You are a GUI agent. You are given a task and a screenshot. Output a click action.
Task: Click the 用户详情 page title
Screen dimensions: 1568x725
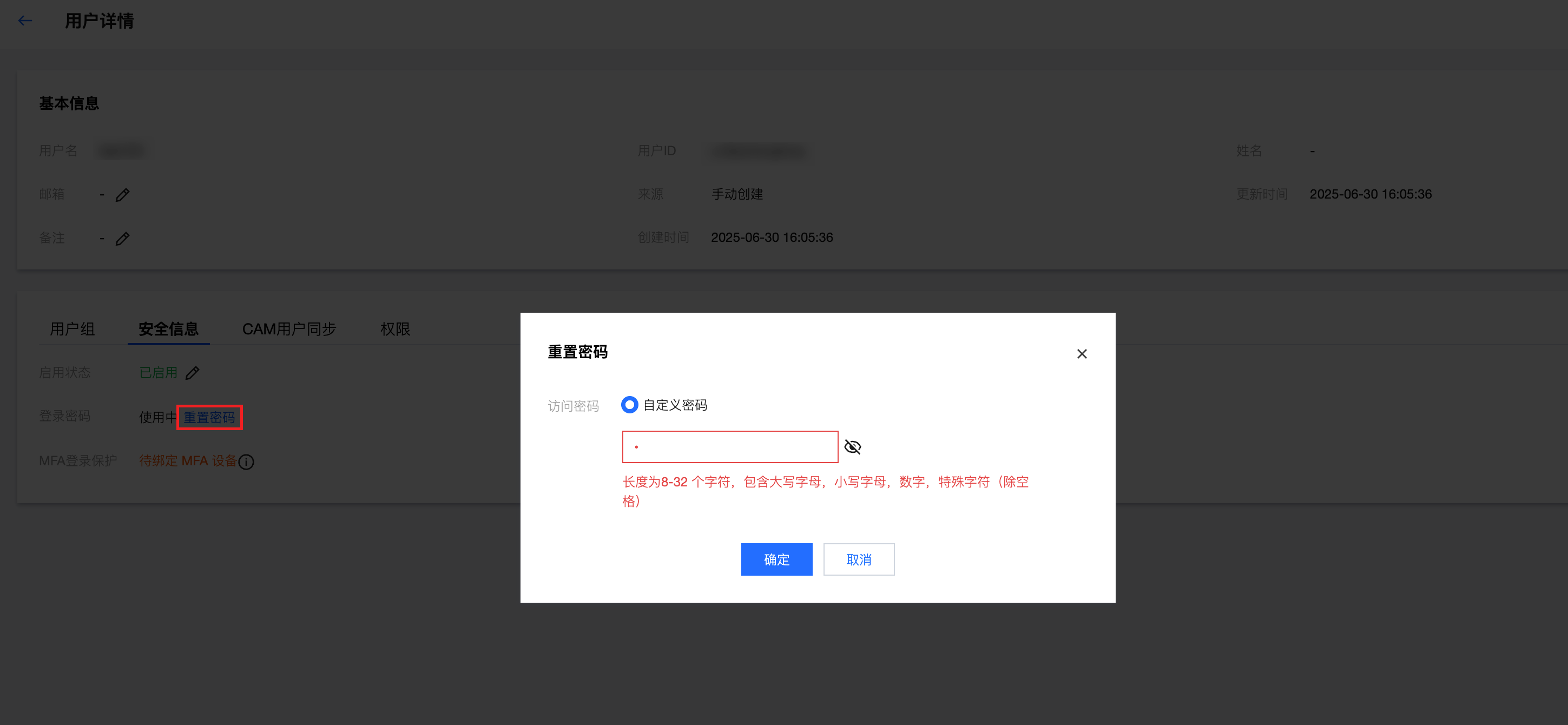coord(99,21)
